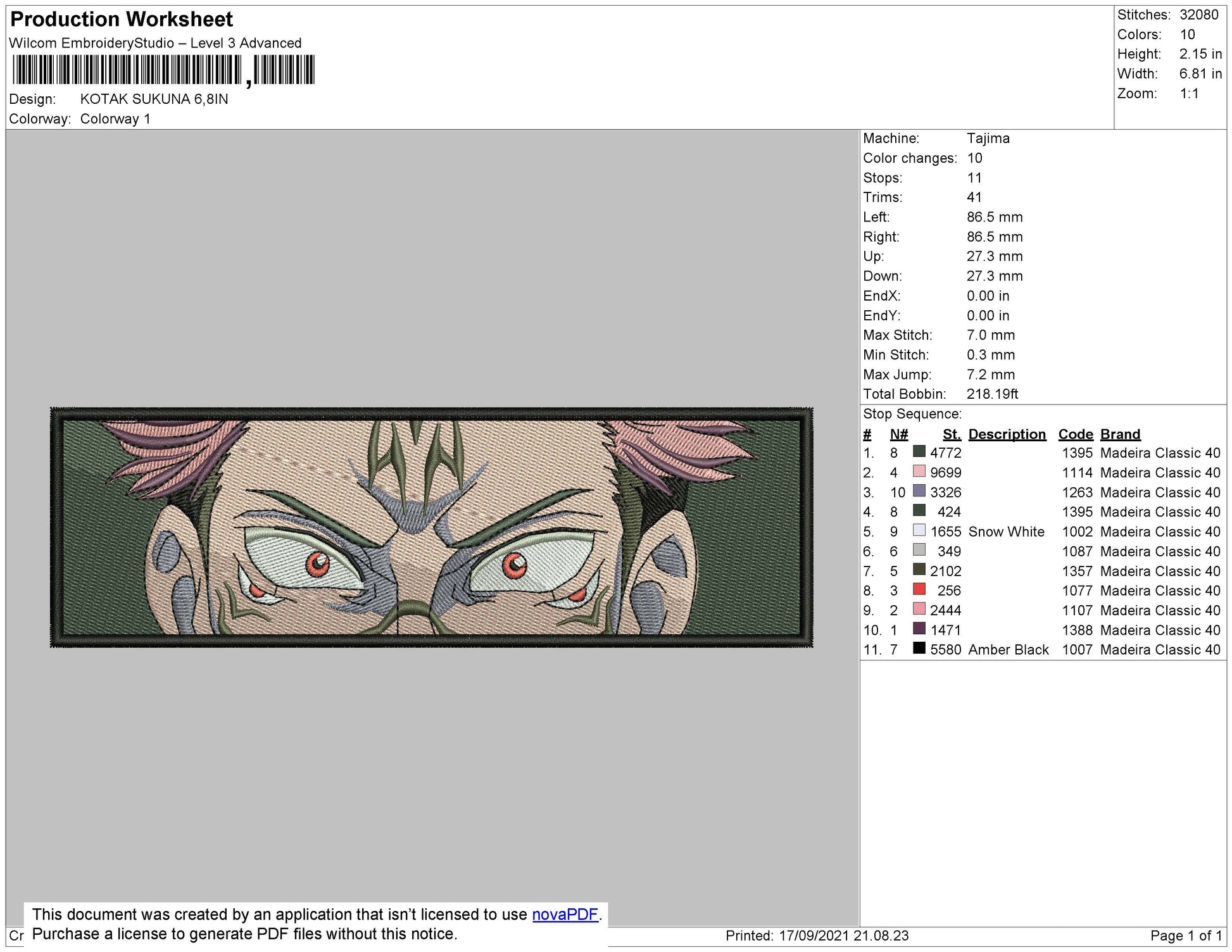The image size is (1232, 952).
Task: Click the Amber Black description text
Action: tap(1009, 649)
